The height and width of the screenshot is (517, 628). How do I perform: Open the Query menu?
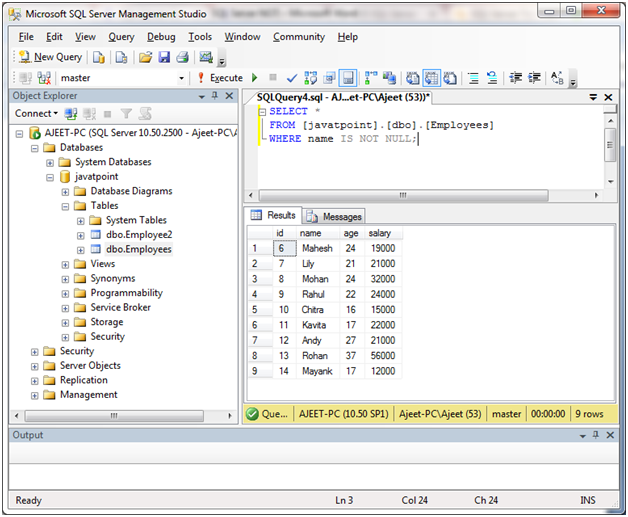(x=121, y=37)
